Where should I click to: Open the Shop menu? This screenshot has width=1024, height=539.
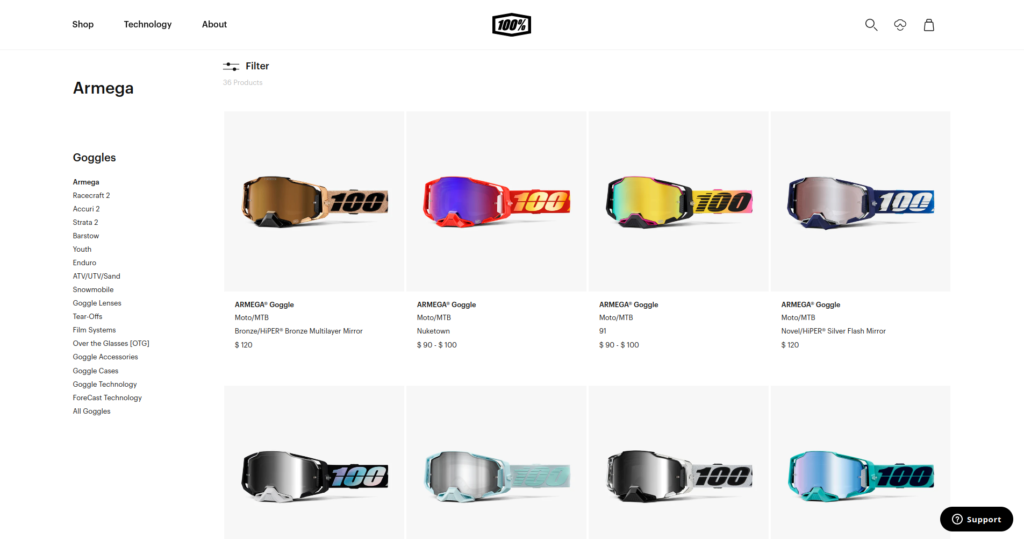tap(83, 24)
